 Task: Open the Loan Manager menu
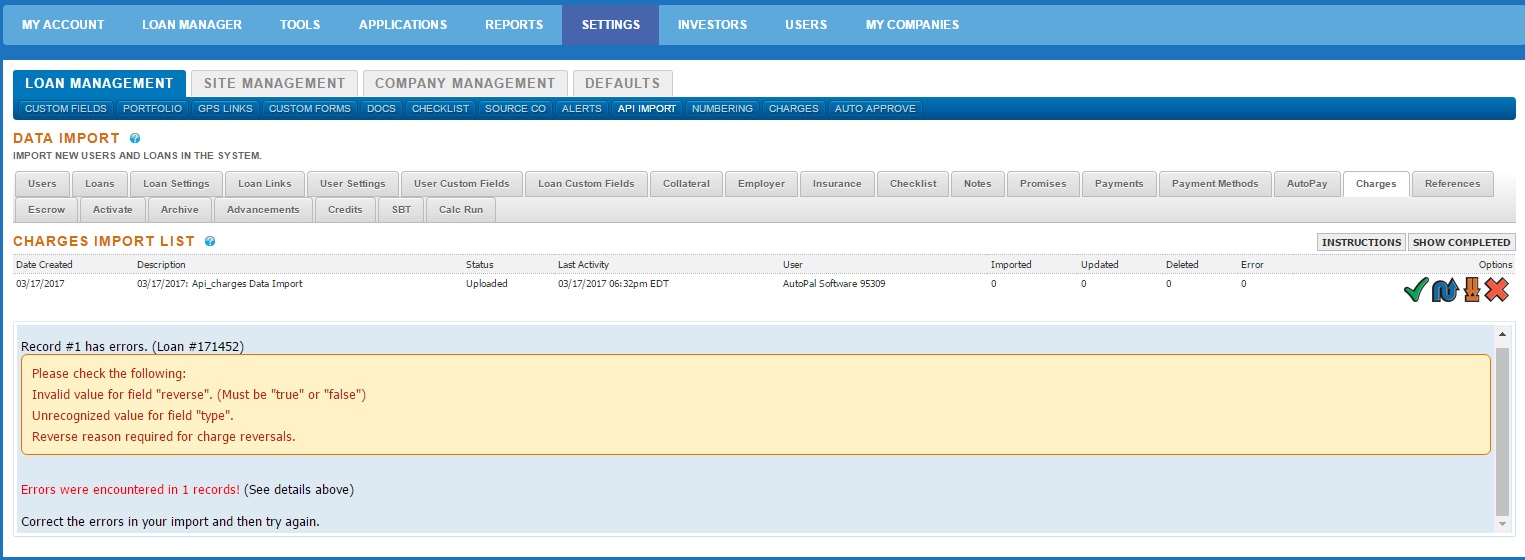pos(192,25)
